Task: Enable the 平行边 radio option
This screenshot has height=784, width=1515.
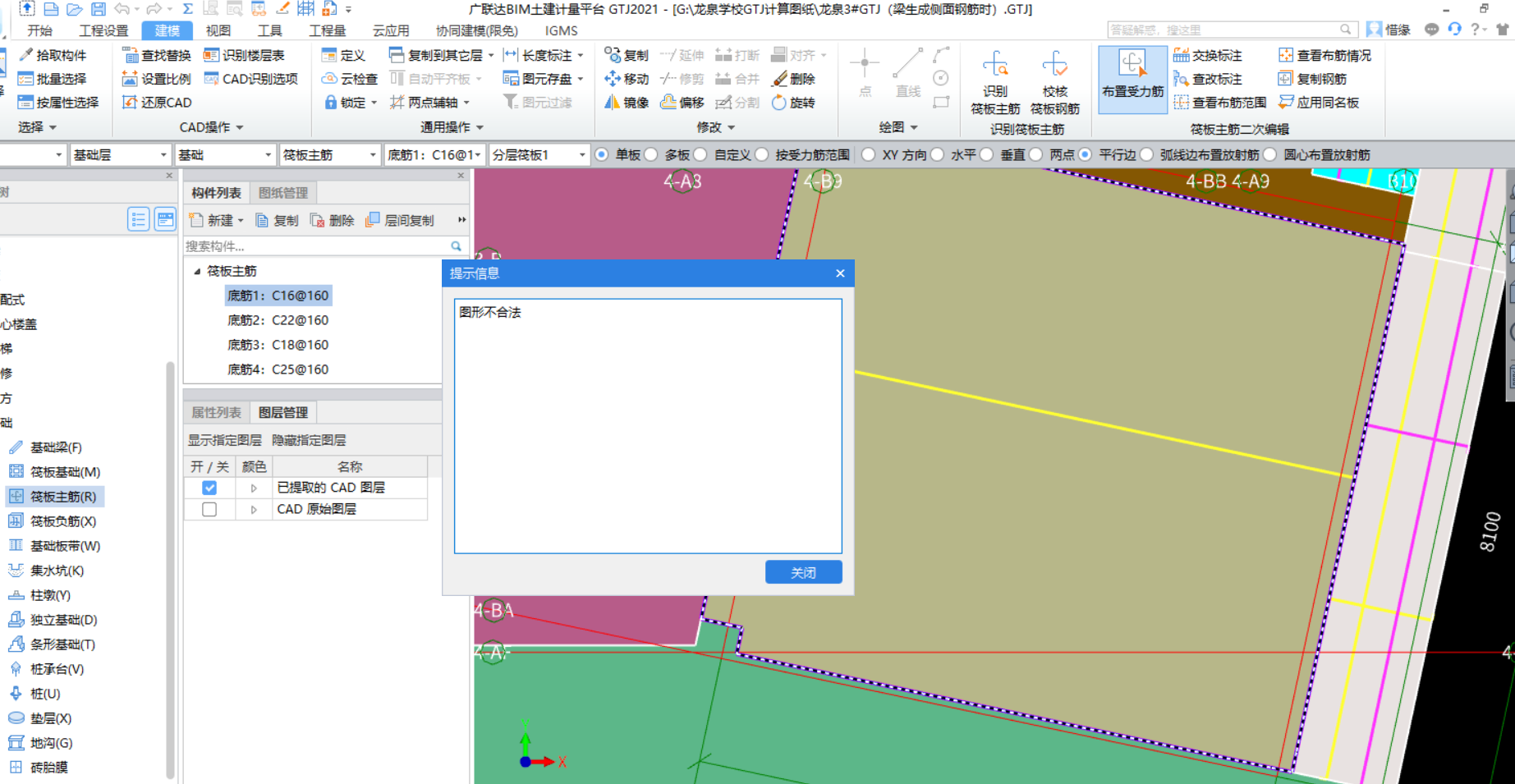Action: click(x=1086, y=155)
